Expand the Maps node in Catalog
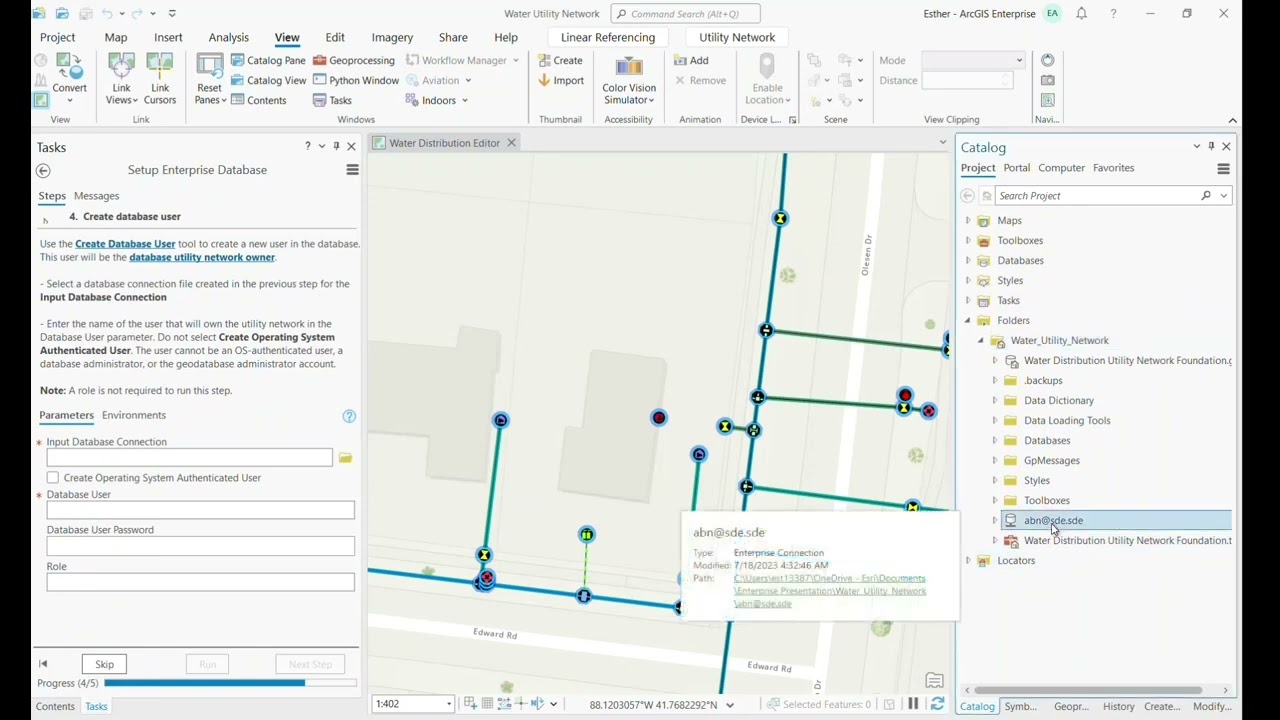This screenshot has width=1280, height=720. [968, 221]
